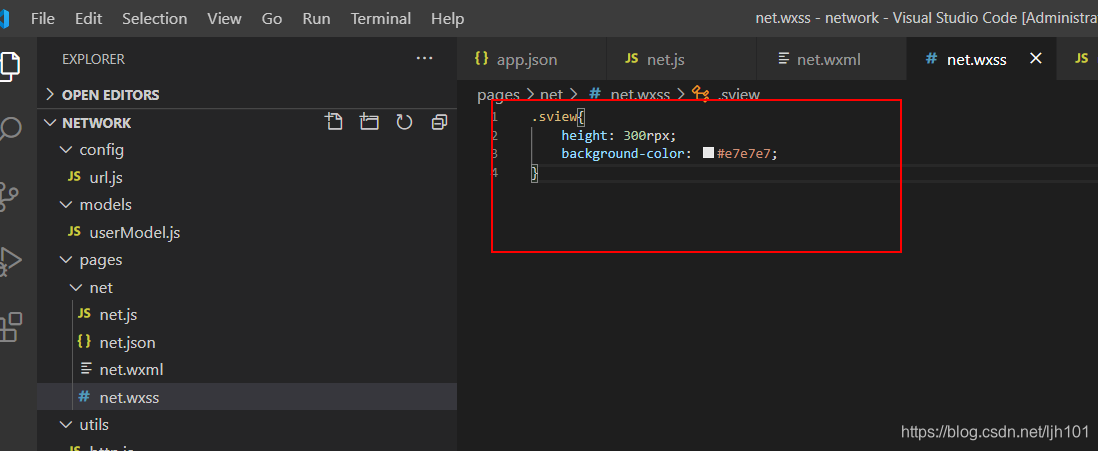1098x451 pixels.
Task: Collapse the utils folder
Action: (x=246, y=424)
